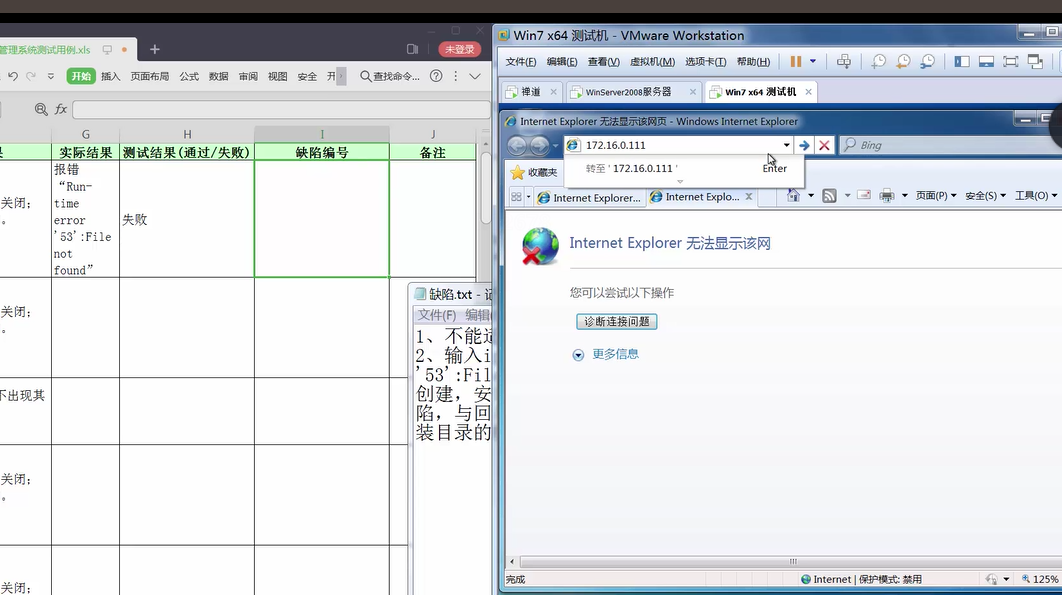This screenshot has width=1062, height=595.
Task: Switch to first Internet Explorer... browser tab
Action: click(x=589, y=197)
